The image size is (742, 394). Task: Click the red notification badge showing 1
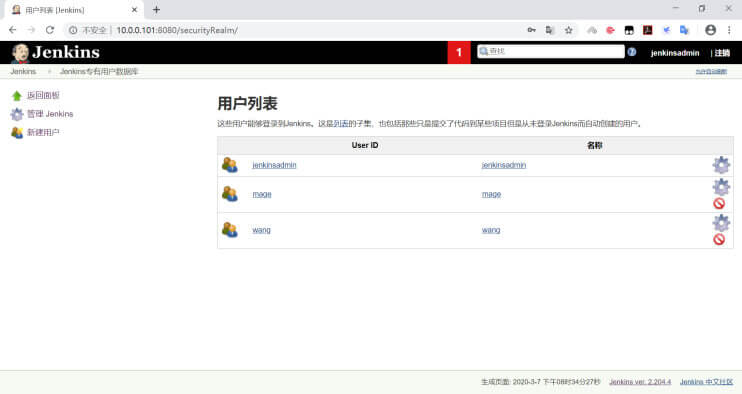coord(459,53)
